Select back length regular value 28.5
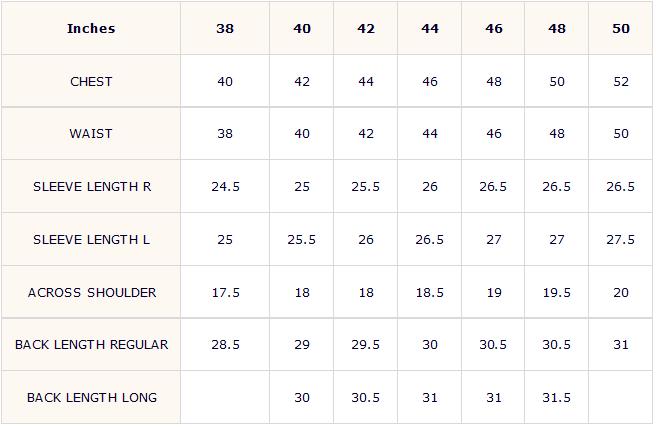The width and height of the screenshot is (656, 427). 225,345
